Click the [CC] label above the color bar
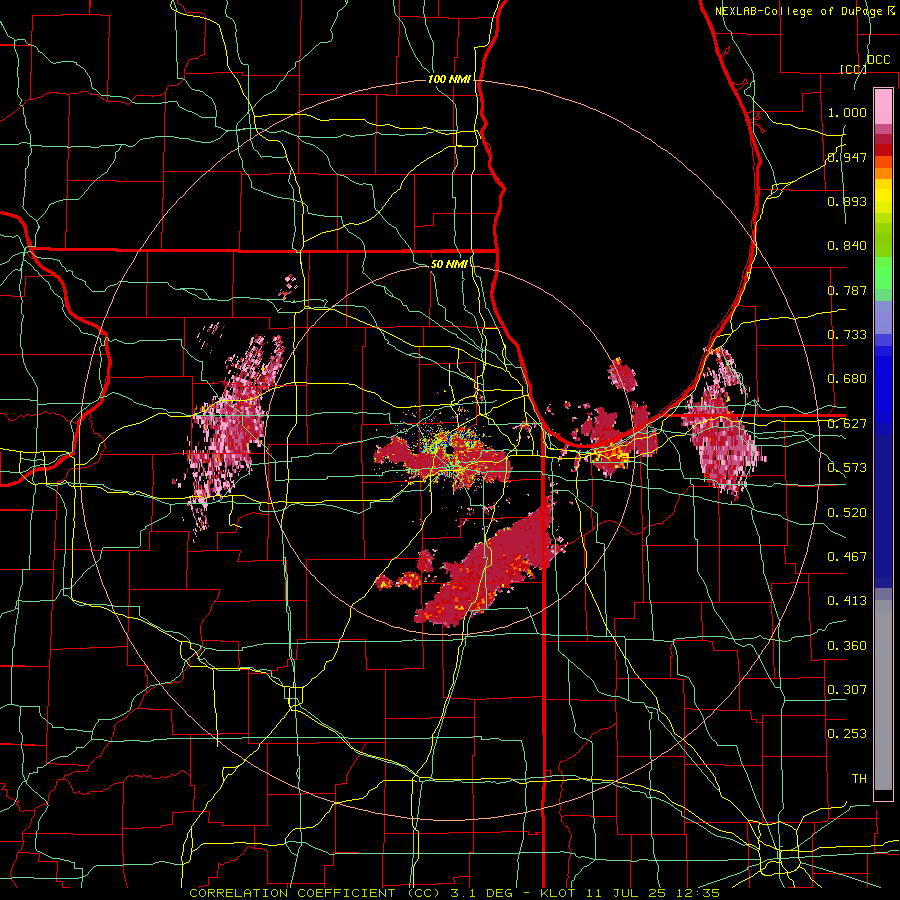 853,69
